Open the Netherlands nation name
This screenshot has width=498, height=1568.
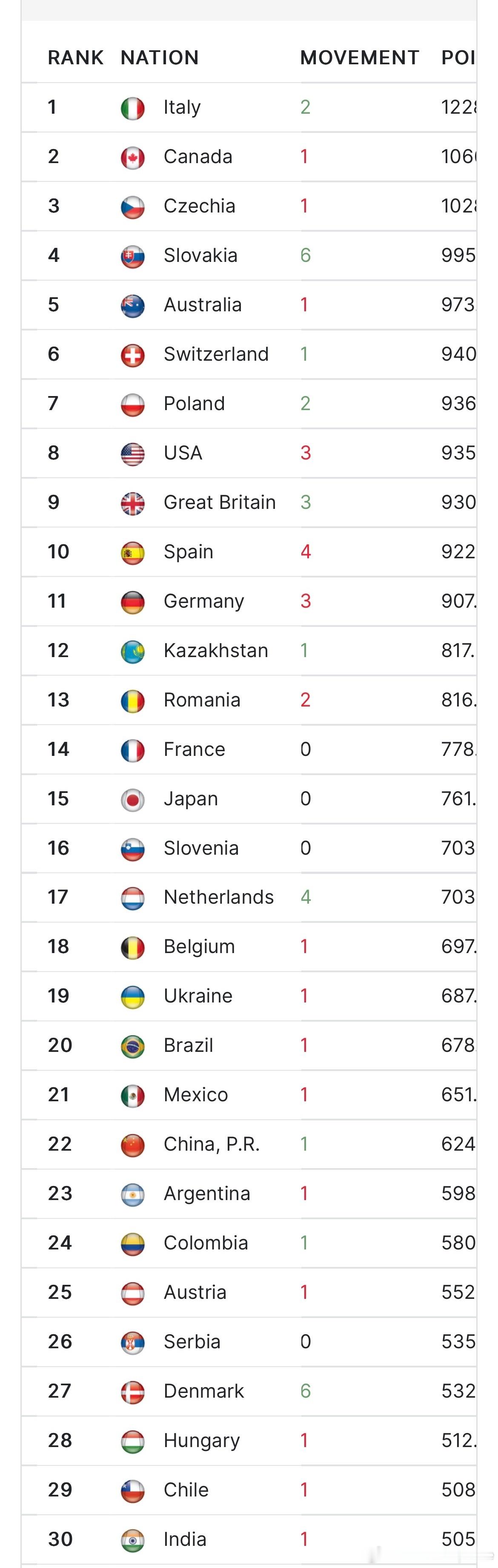tap(219, 896)
